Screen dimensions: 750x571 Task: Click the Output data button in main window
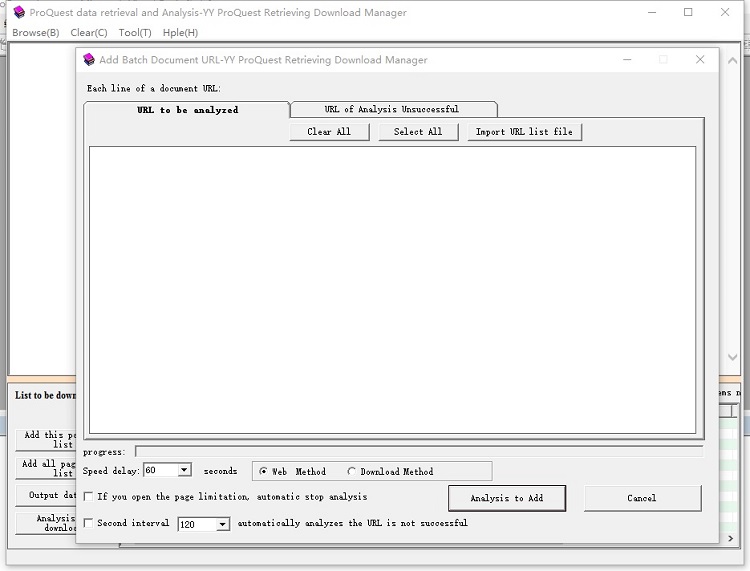[x=46, y=495]
